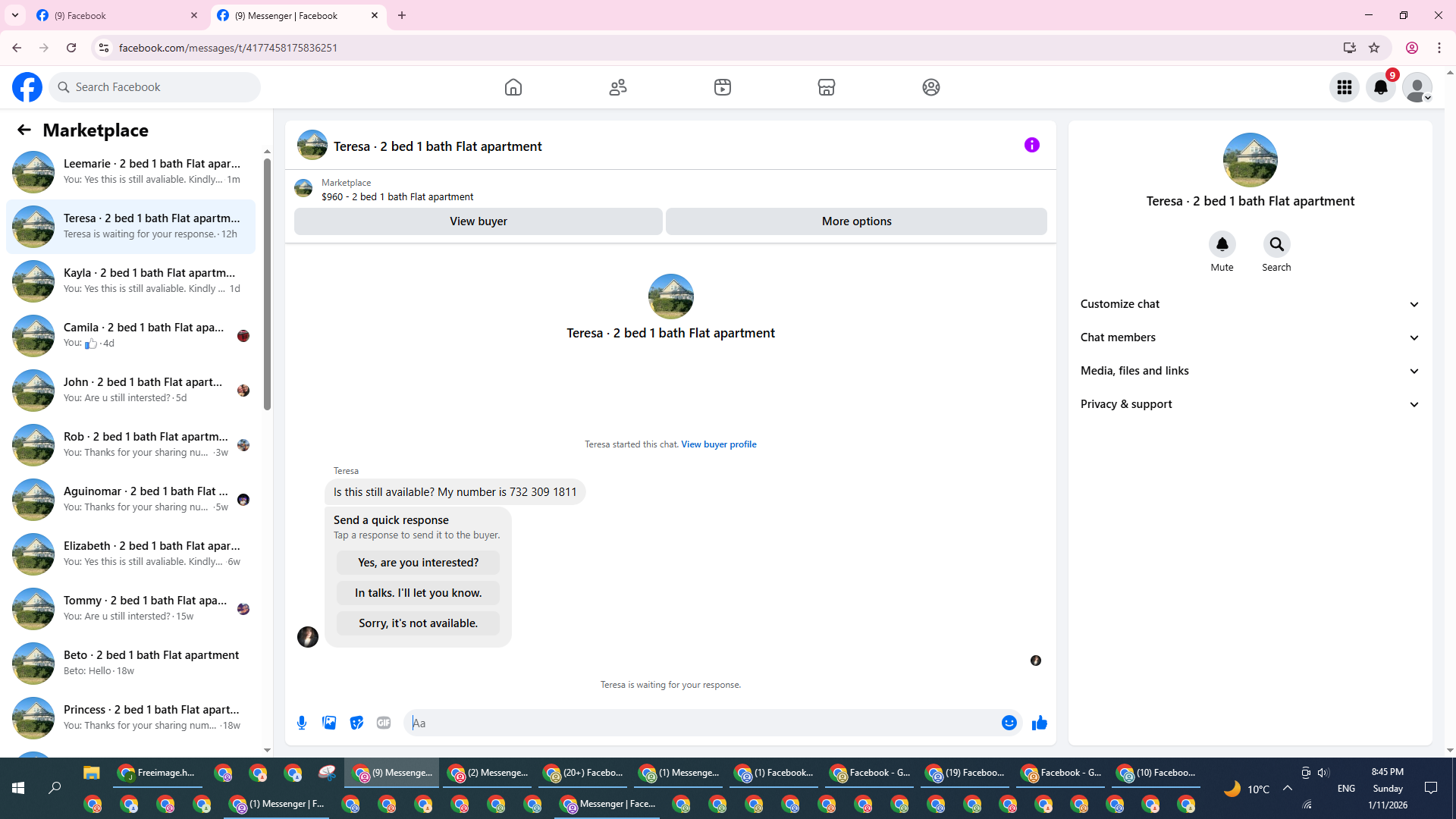Open the account profile avatar menu
Image resolution: width=1456 pixels, height=819 pixels.
(x=1417, y=87)
